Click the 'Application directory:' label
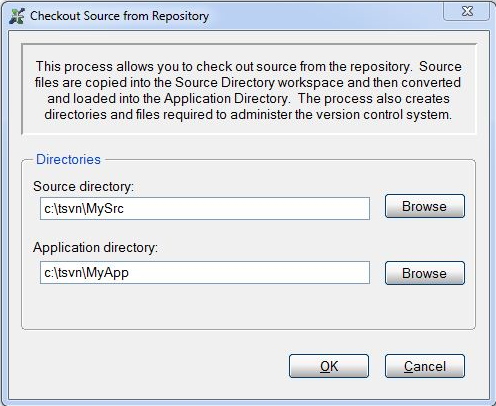 [x=95, y=248]
